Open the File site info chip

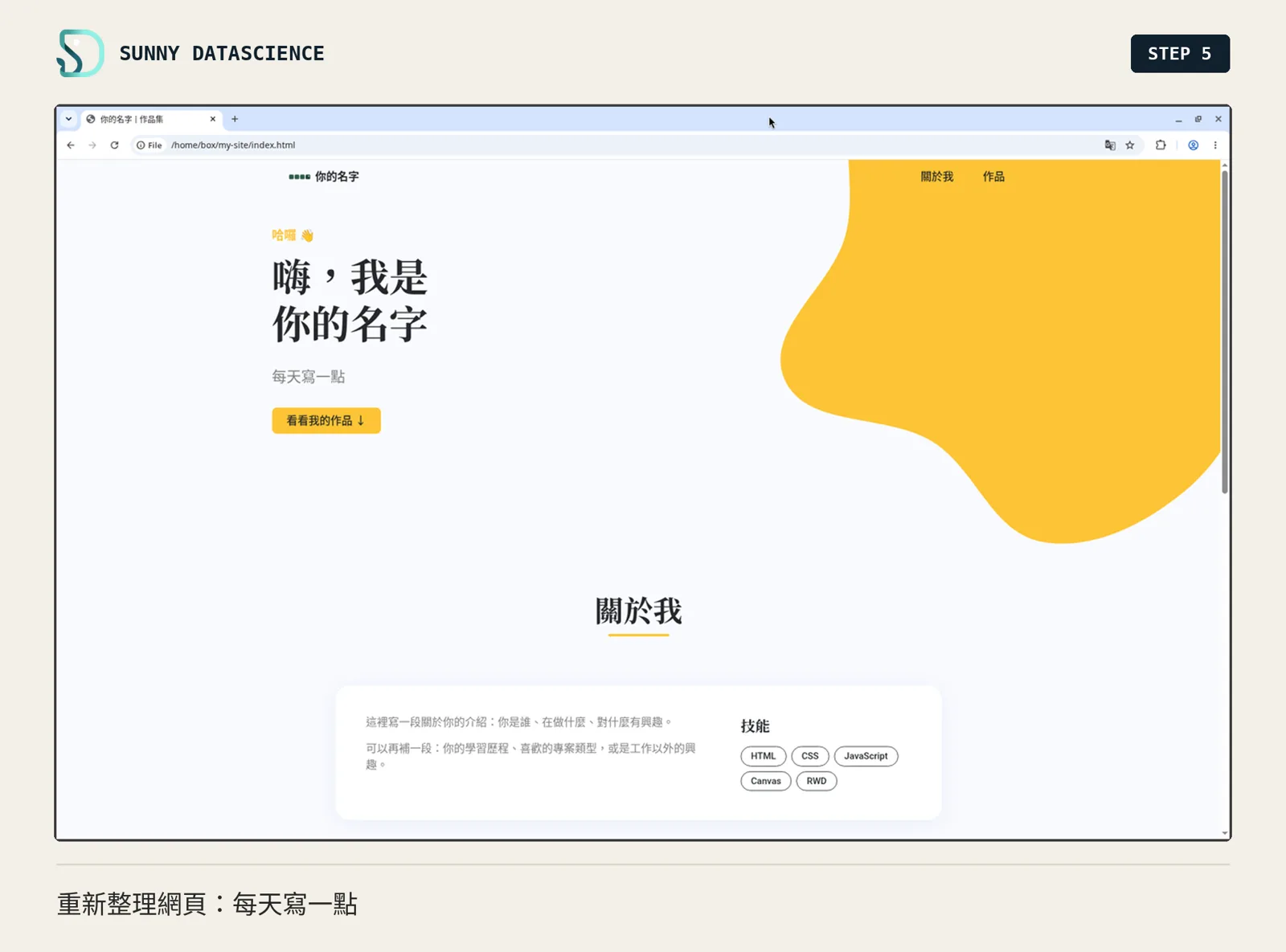point(149,145)
